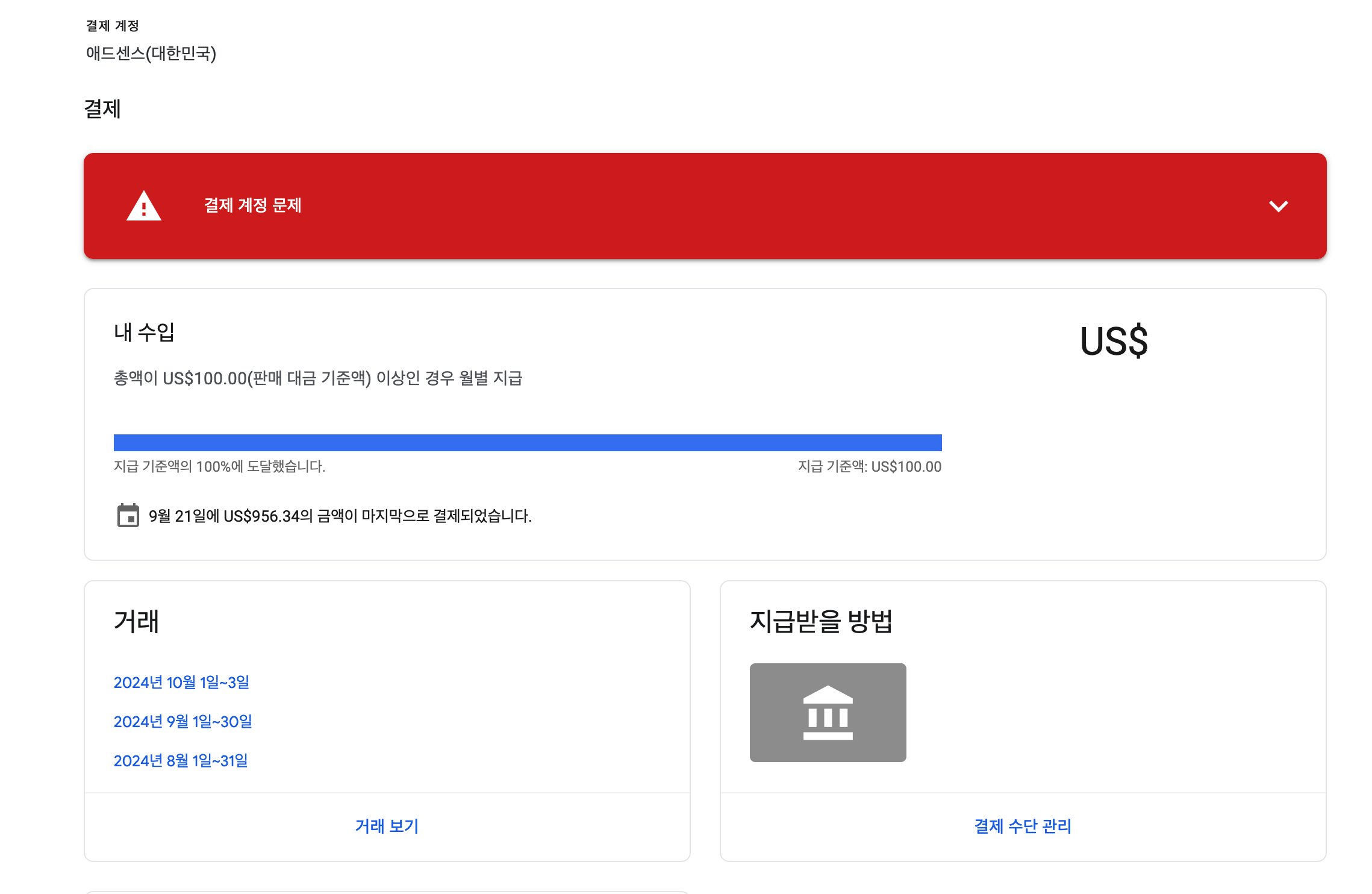Click the US$ currency label
1372x894 pixels.
click(x=1115, y=342)
